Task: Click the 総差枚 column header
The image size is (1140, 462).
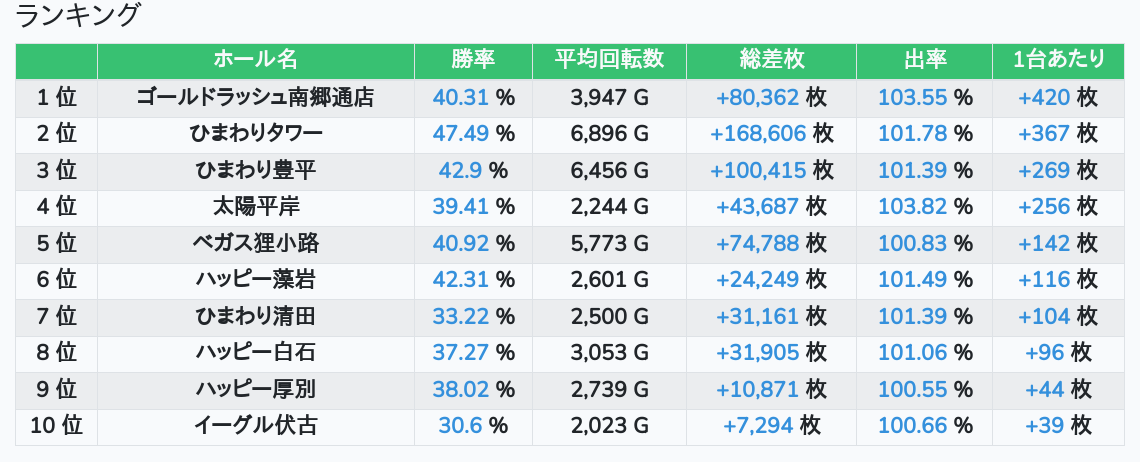Action: [771, 60]
